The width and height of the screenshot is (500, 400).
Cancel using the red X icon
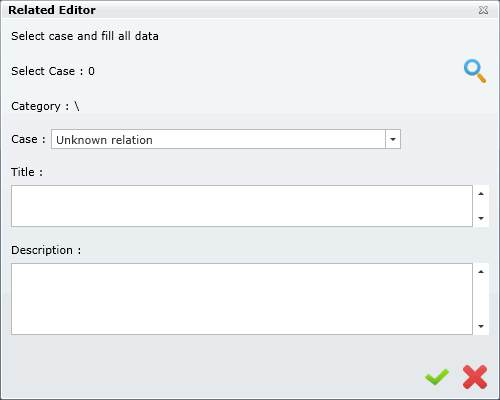point(475,377)
